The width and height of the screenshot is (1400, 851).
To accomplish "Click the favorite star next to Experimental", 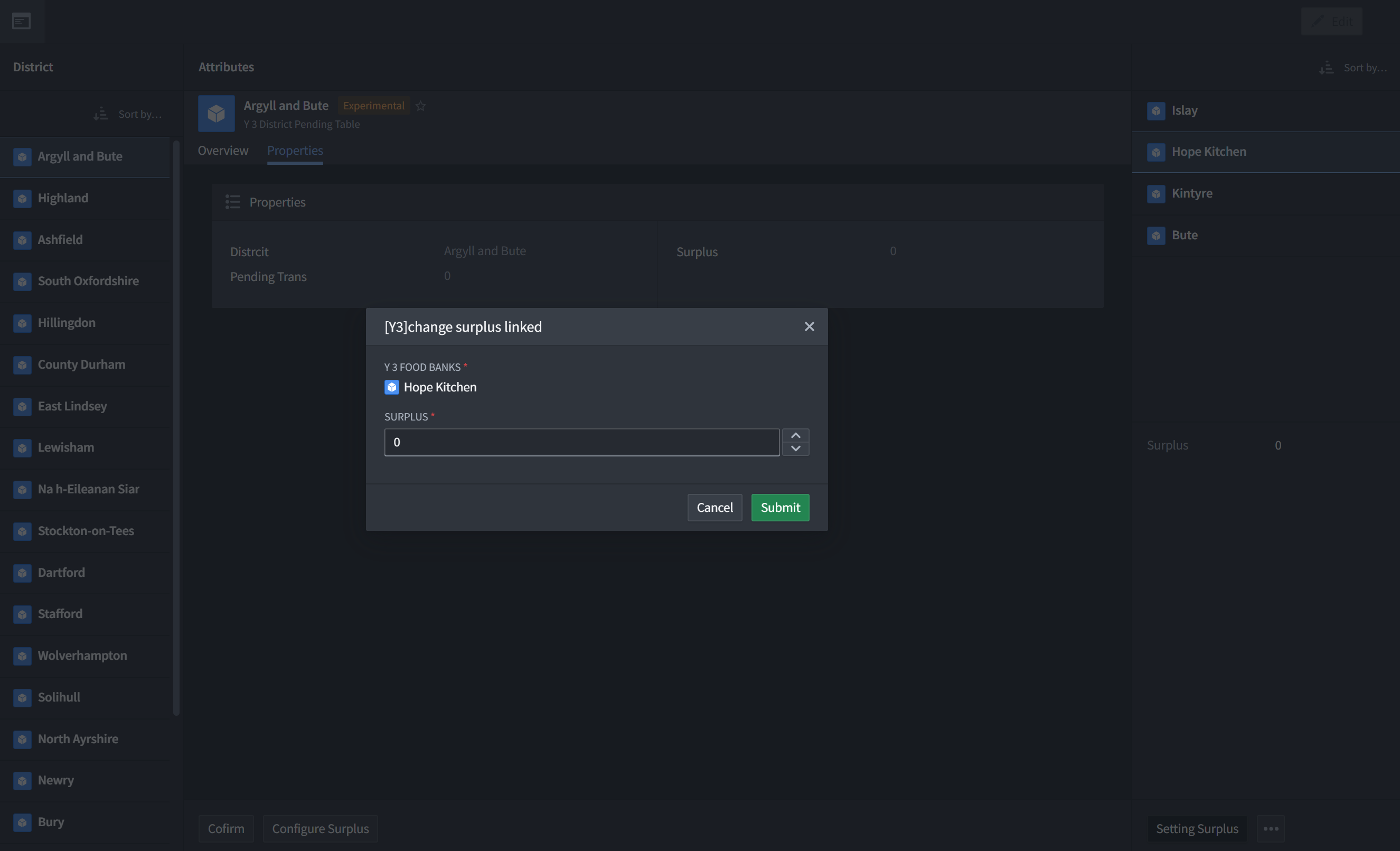I will 420,106.
